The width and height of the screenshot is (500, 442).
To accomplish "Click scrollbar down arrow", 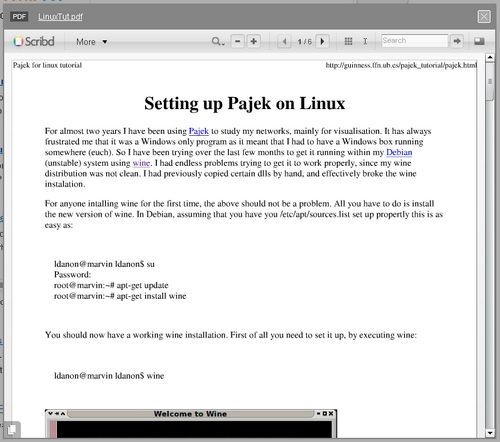I will pyautogui.click(x=490, y=433).
